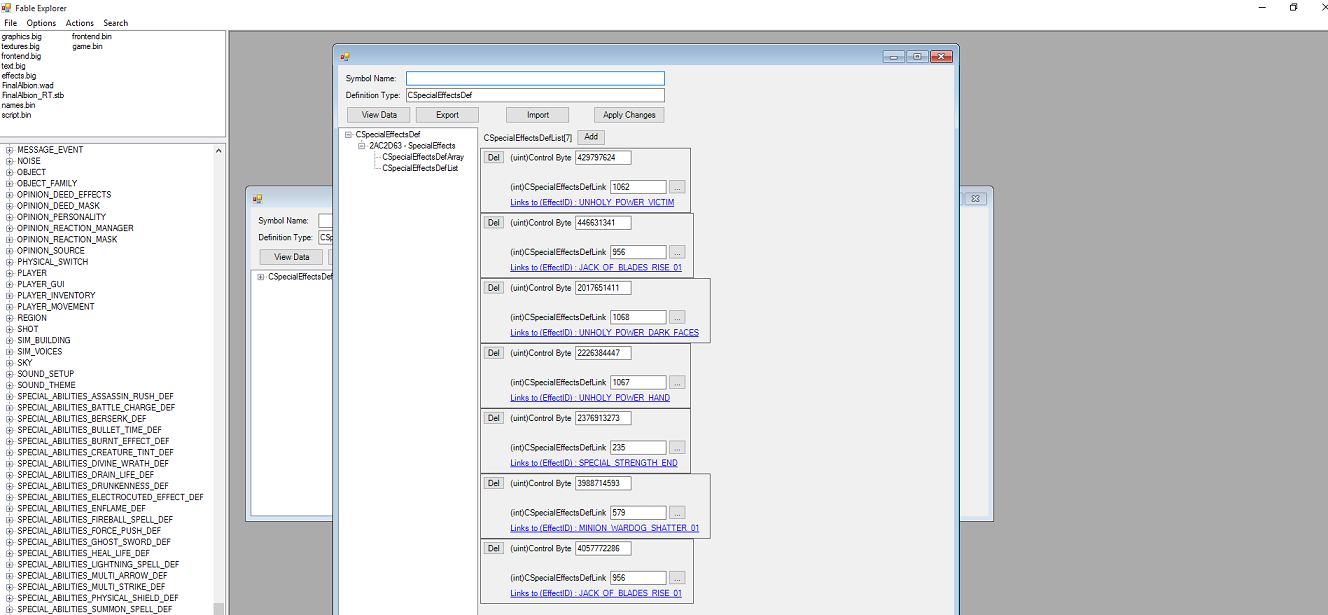Click the inner definition window's form icon
This screenshot has height=615, width=1328.
[x=345, y=57]
